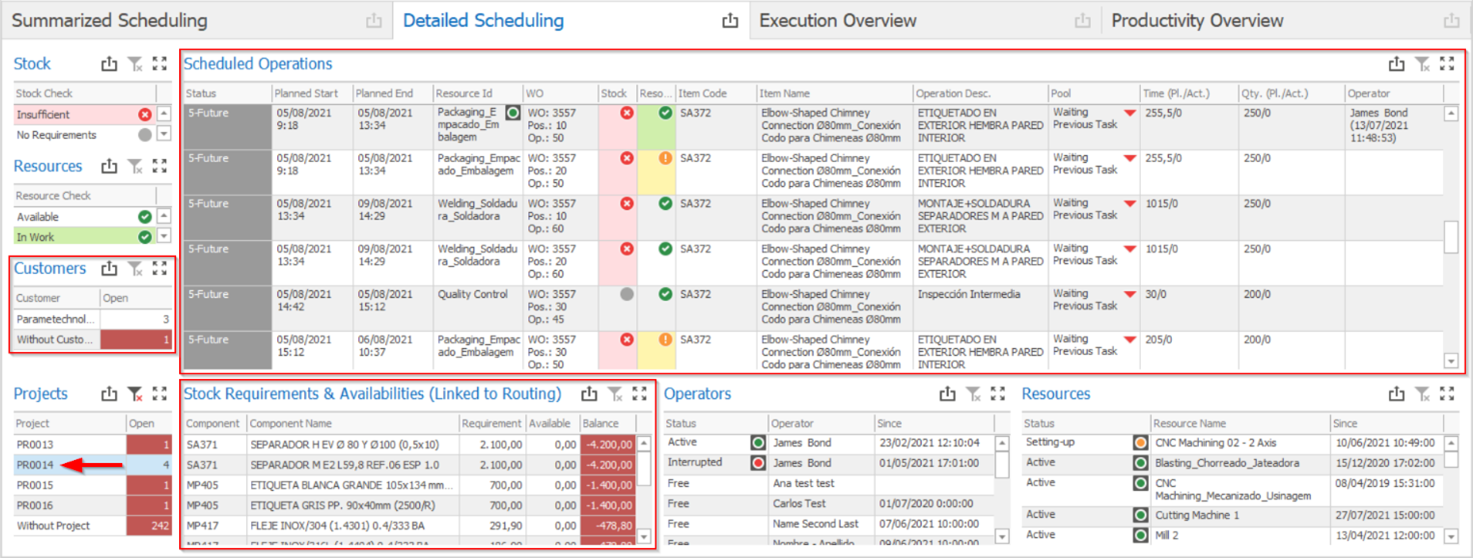Export the Operators panel data

click(x=947, y=394)
